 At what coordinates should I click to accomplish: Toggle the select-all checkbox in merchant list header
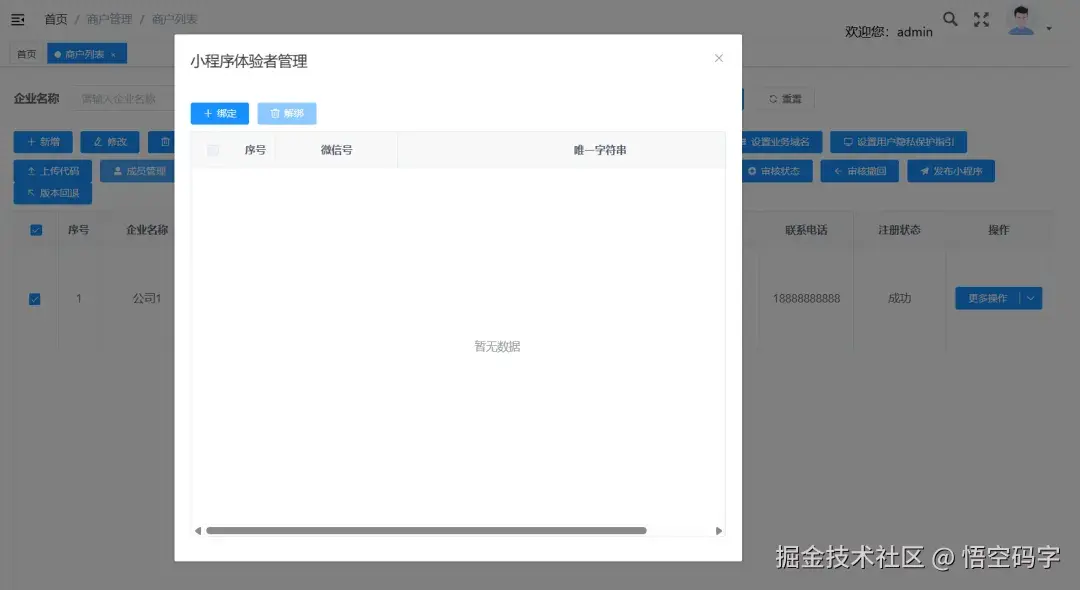point(36,229)
